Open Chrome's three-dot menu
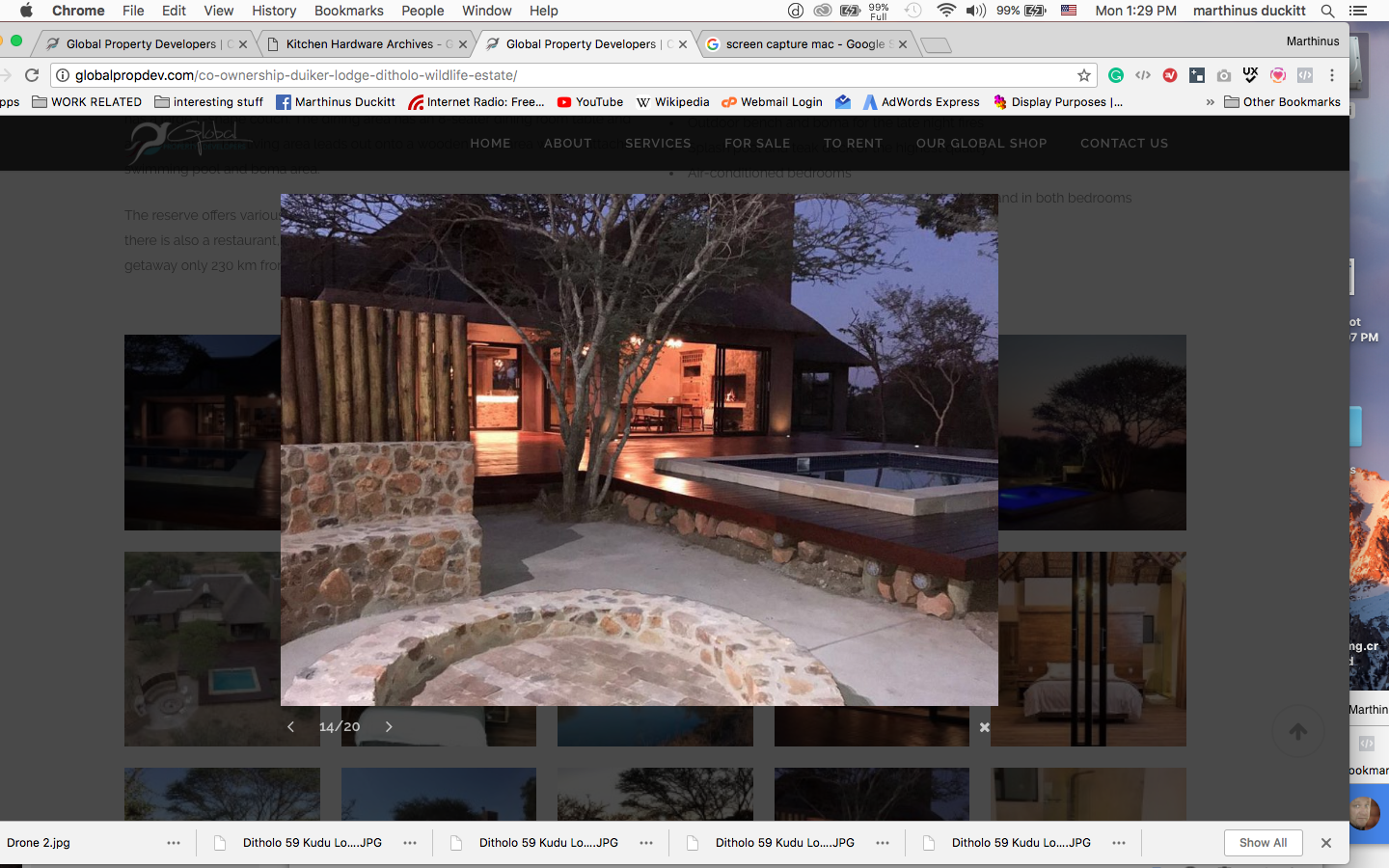Image resolution: width=1389 pixels, height=868 pixels. 1332,75
